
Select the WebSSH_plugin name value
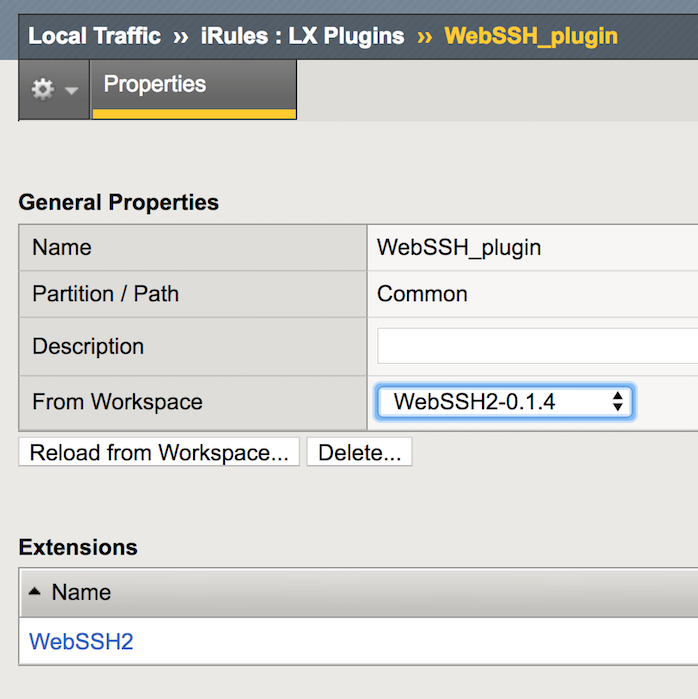click(459, 247)
